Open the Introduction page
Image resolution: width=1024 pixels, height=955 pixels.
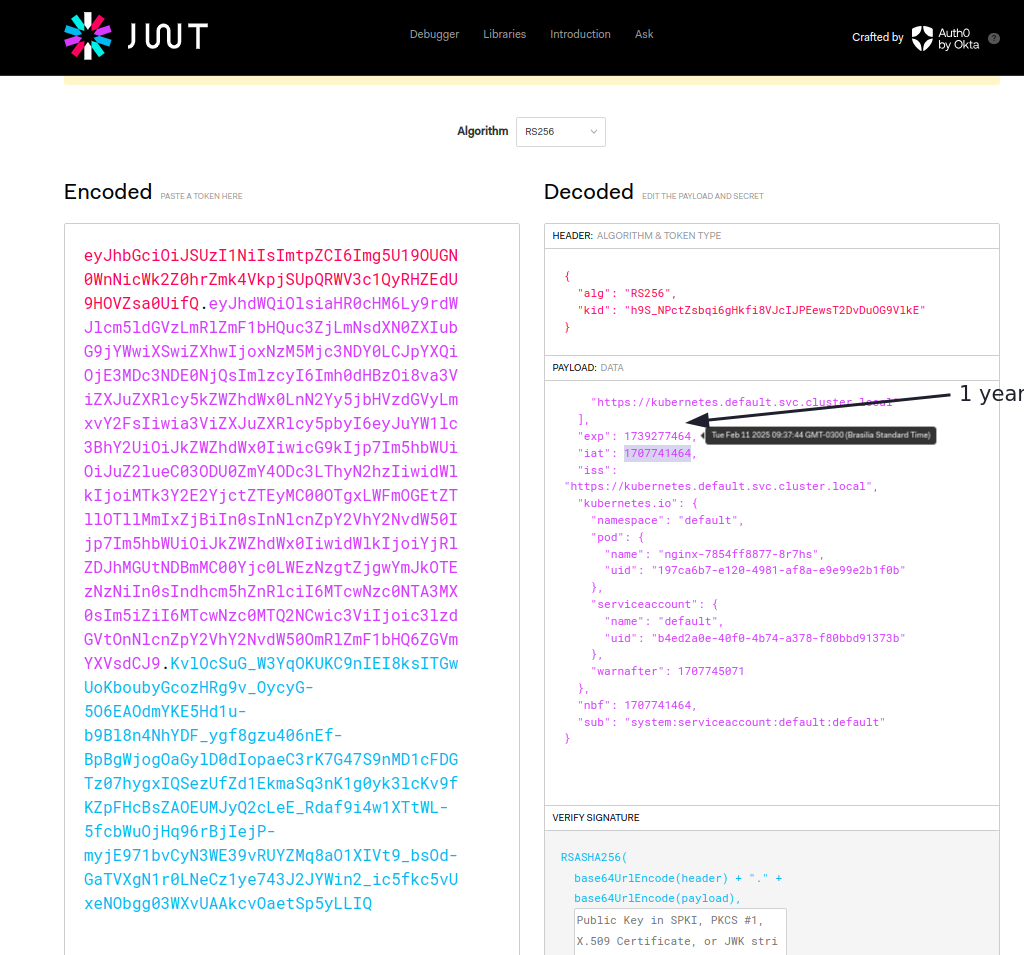pyautogui.click(x=580, y=34)
